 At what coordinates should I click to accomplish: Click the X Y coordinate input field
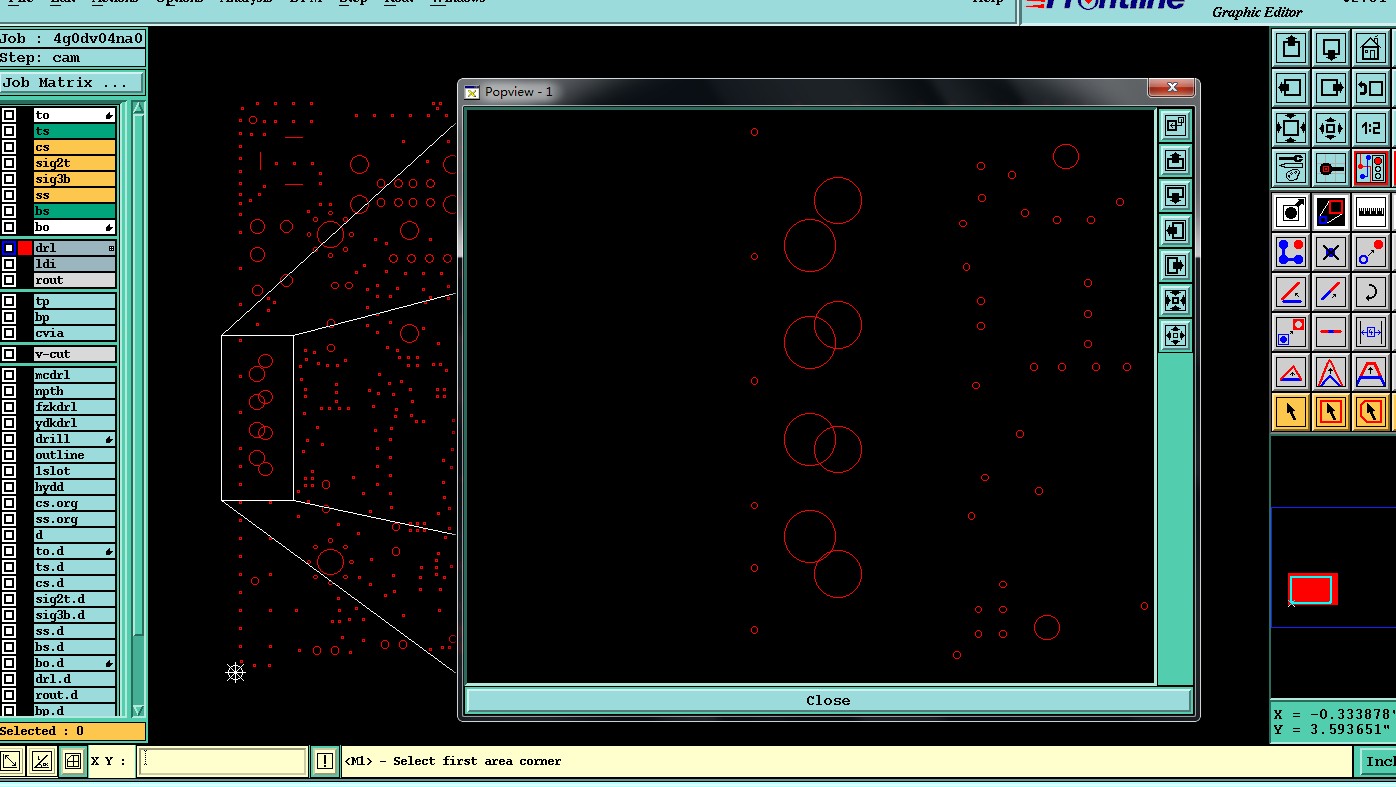coord(222,761)
